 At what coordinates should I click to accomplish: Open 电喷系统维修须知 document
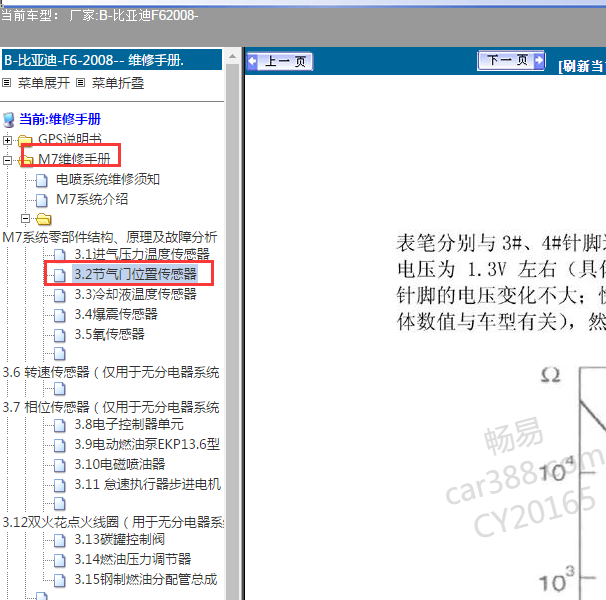click(x=108, y=179)
